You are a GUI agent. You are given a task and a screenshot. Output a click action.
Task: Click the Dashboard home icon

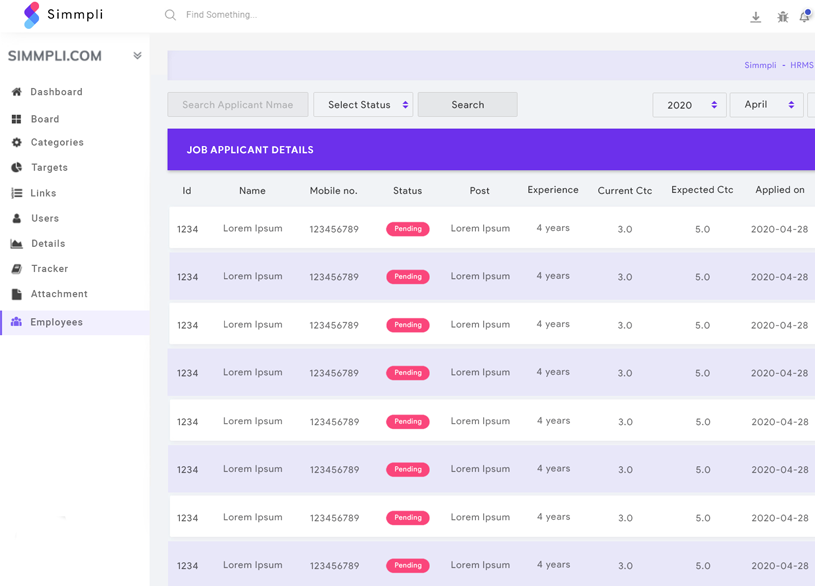[17, 92]
